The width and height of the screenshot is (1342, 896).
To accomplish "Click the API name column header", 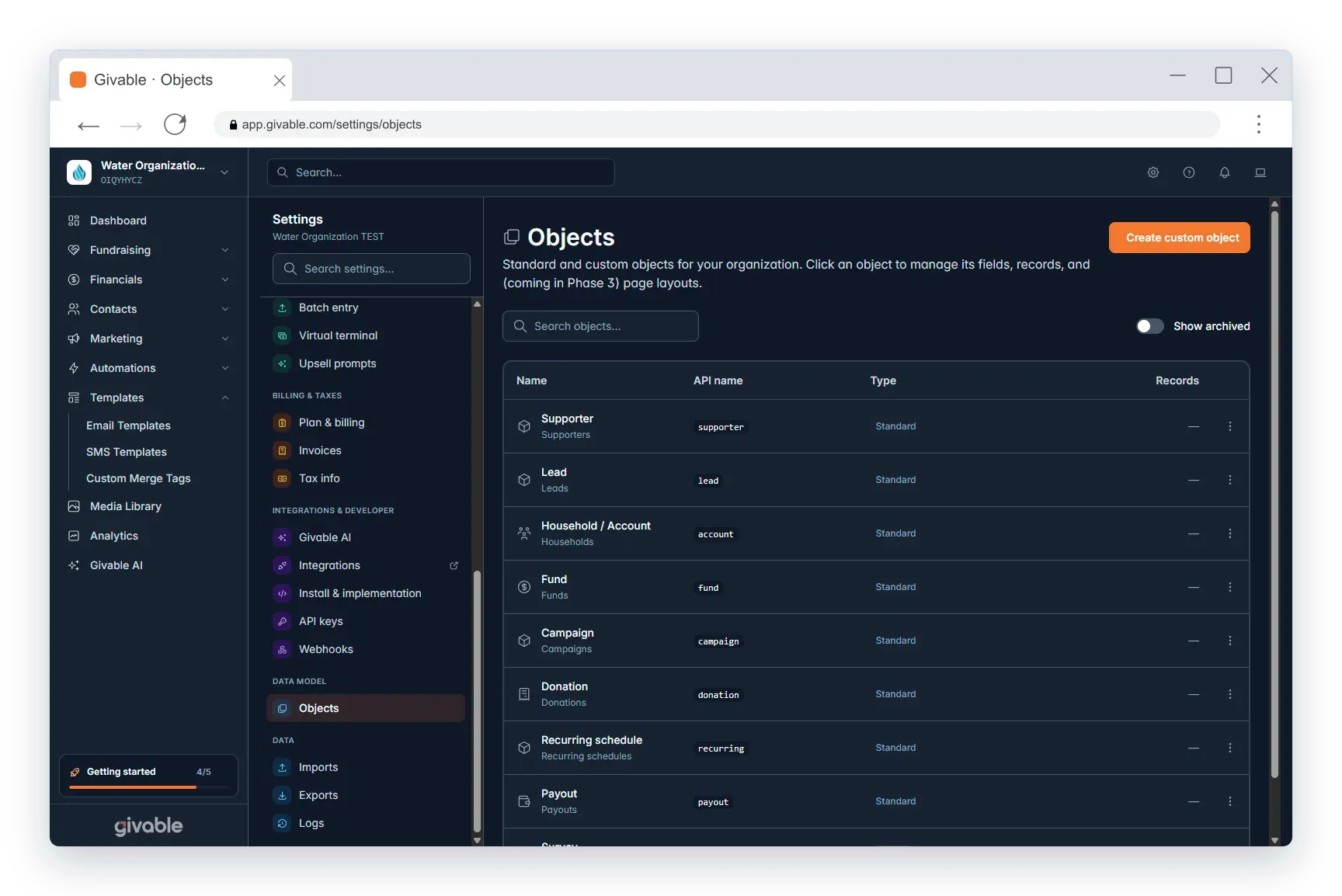I will (718, 380).
